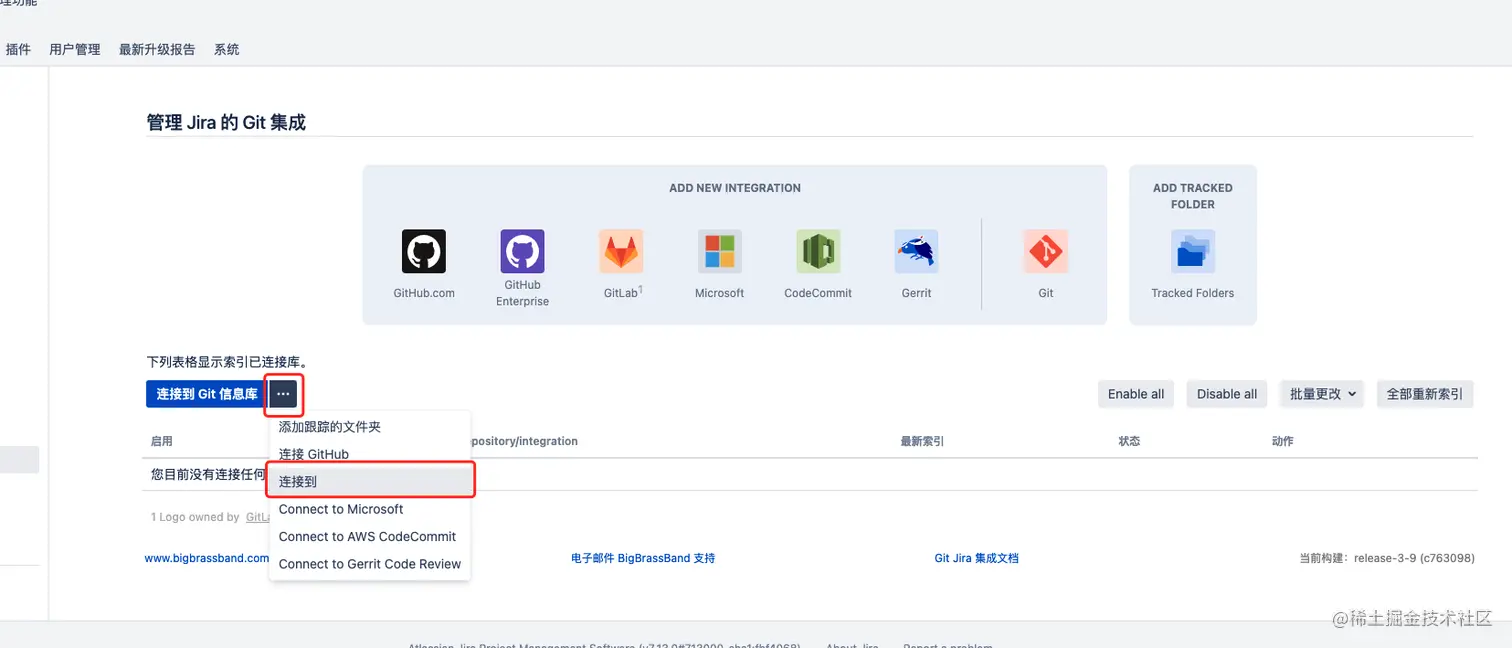Click the 最新索引 column header
1512x648 pixels.
(922, 441)
